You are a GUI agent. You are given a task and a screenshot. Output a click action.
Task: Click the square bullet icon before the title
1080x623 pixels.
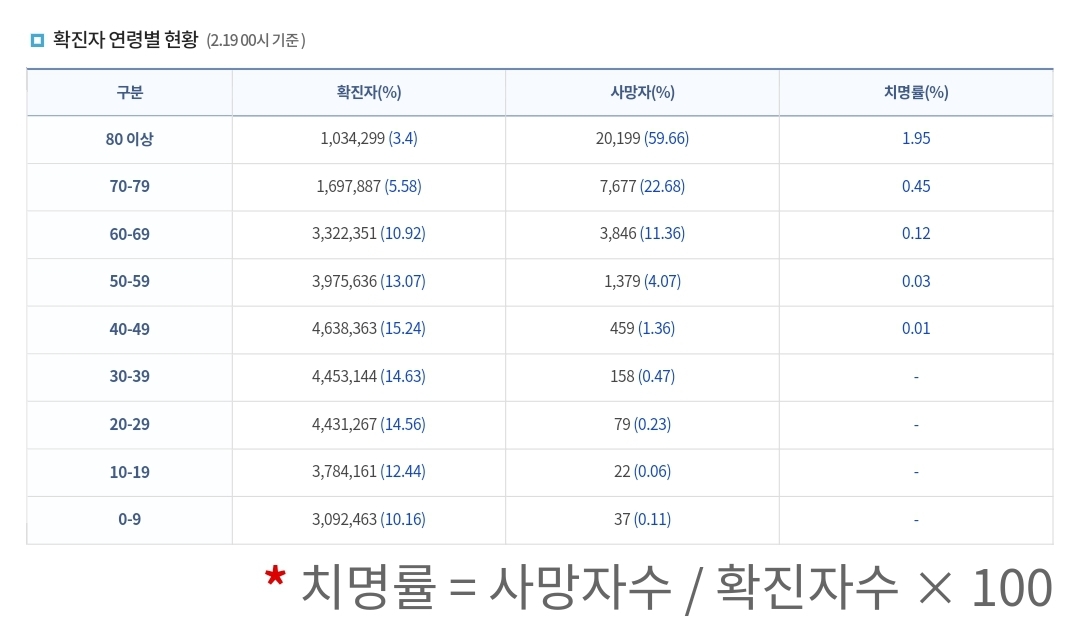[37, 41]
